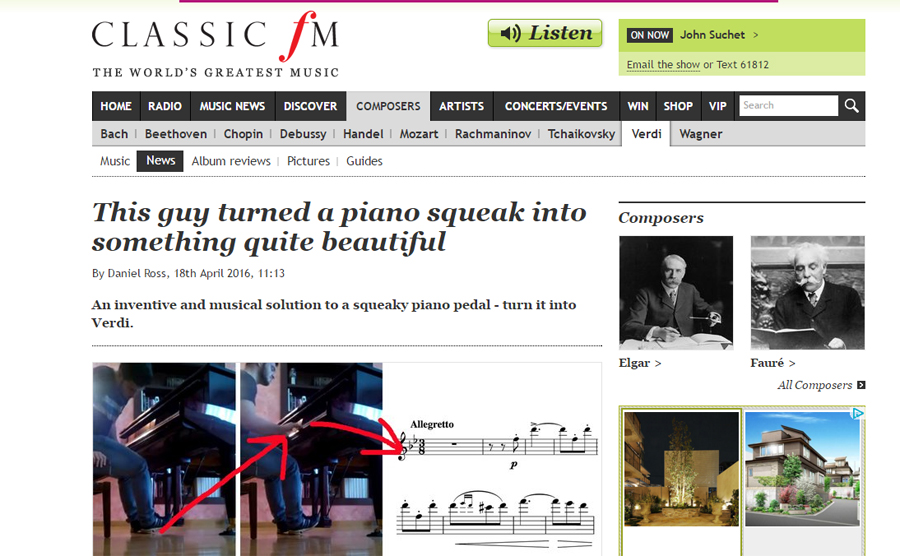Switch to the News sub-tab
Screen dimensions: 900x556
click(x=160, y=161)
